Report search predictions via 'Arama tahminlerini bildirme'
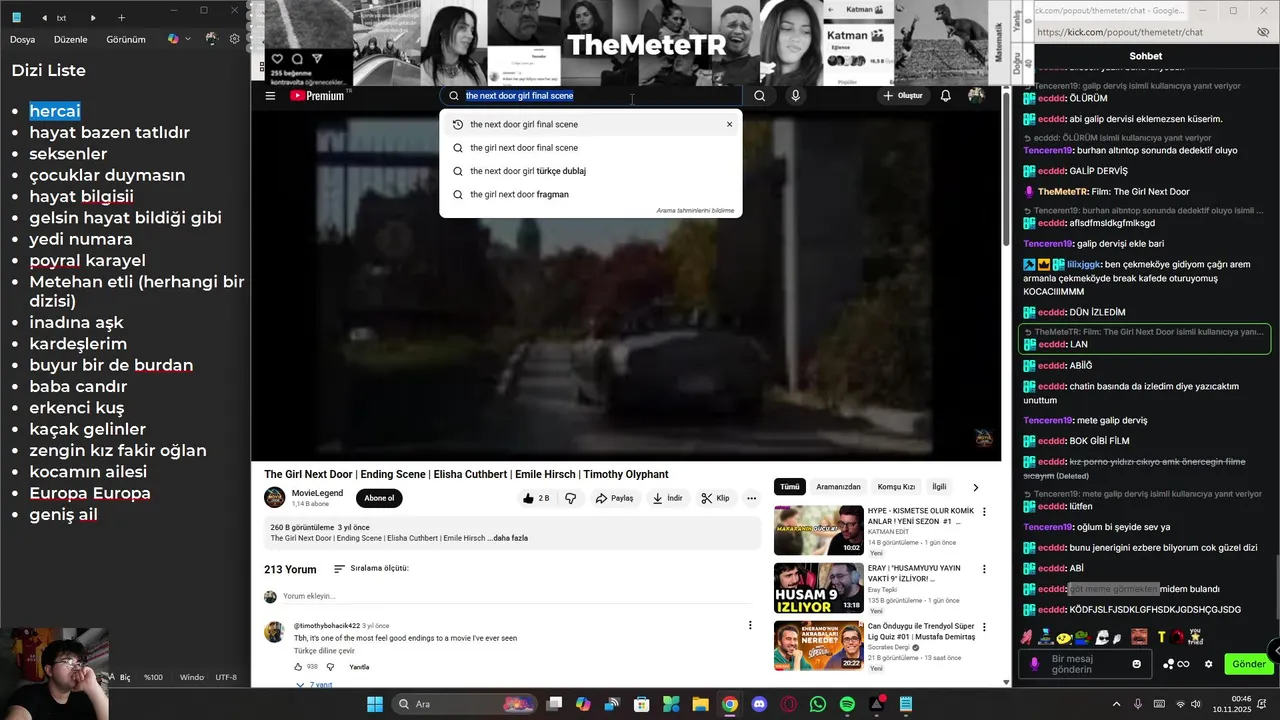Viewport: 1280px width, 720px height. pyautogui.click(x=695, y=211)
